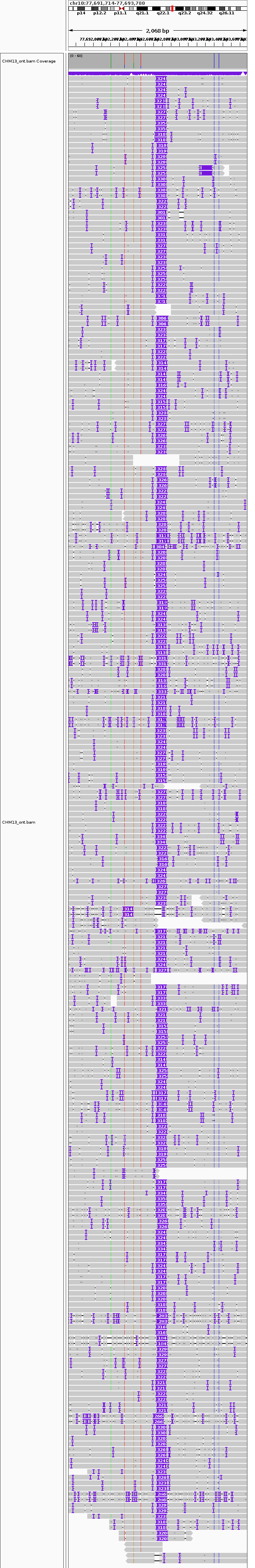Click the [0 - 60] coverage range label

[x=76, y=56]
